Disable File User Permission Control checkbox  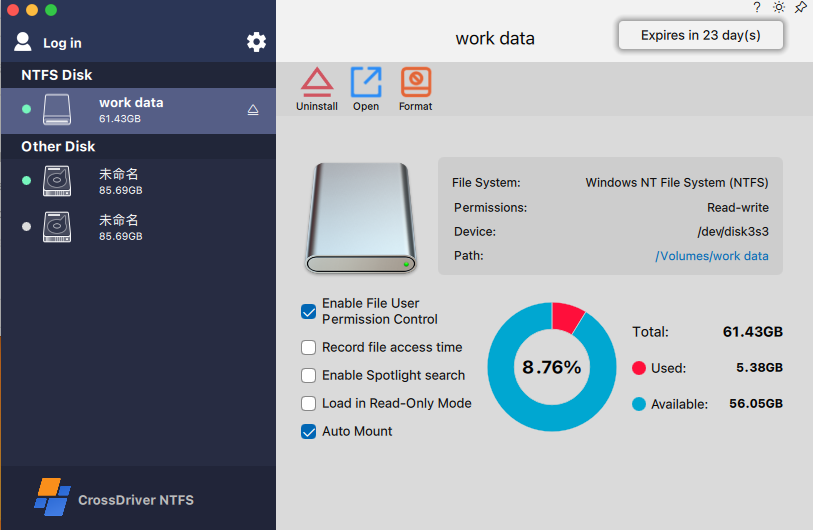tap(309, 311)
